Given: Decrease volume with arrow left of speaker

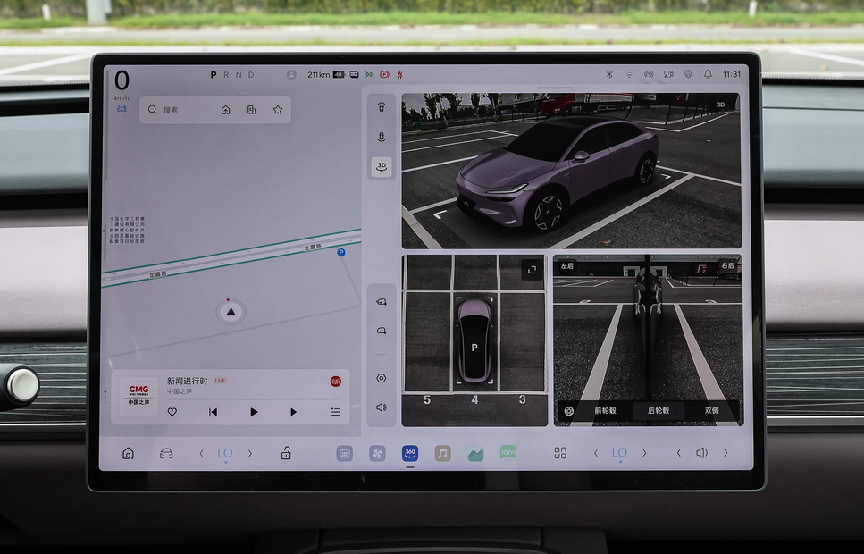Looking at the screenshot, I should [678, 453].
